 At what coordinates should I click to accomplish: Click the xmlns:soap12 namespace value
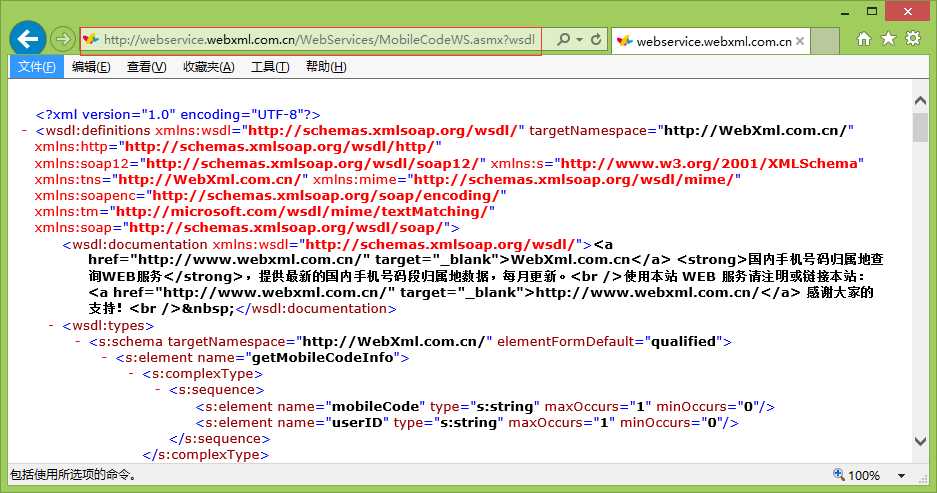[x=313, y=164]
